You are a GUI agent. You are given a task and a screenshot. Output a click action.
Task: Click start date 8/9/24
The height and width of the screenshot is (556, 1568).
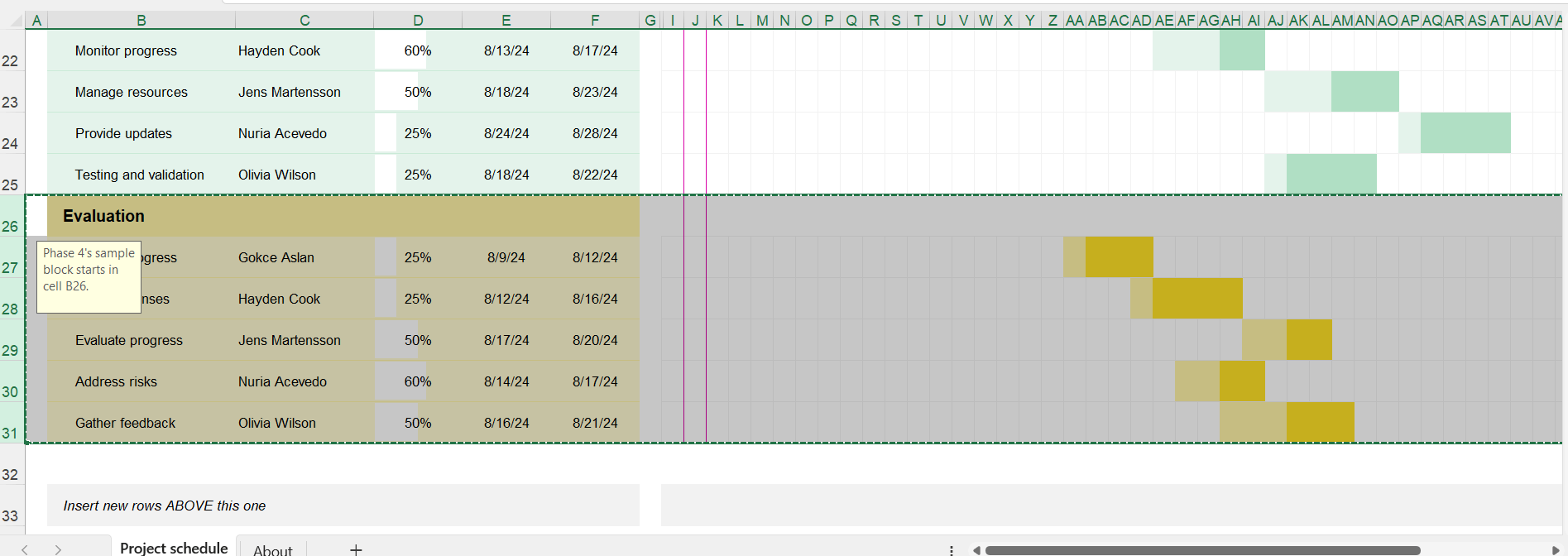506,257
